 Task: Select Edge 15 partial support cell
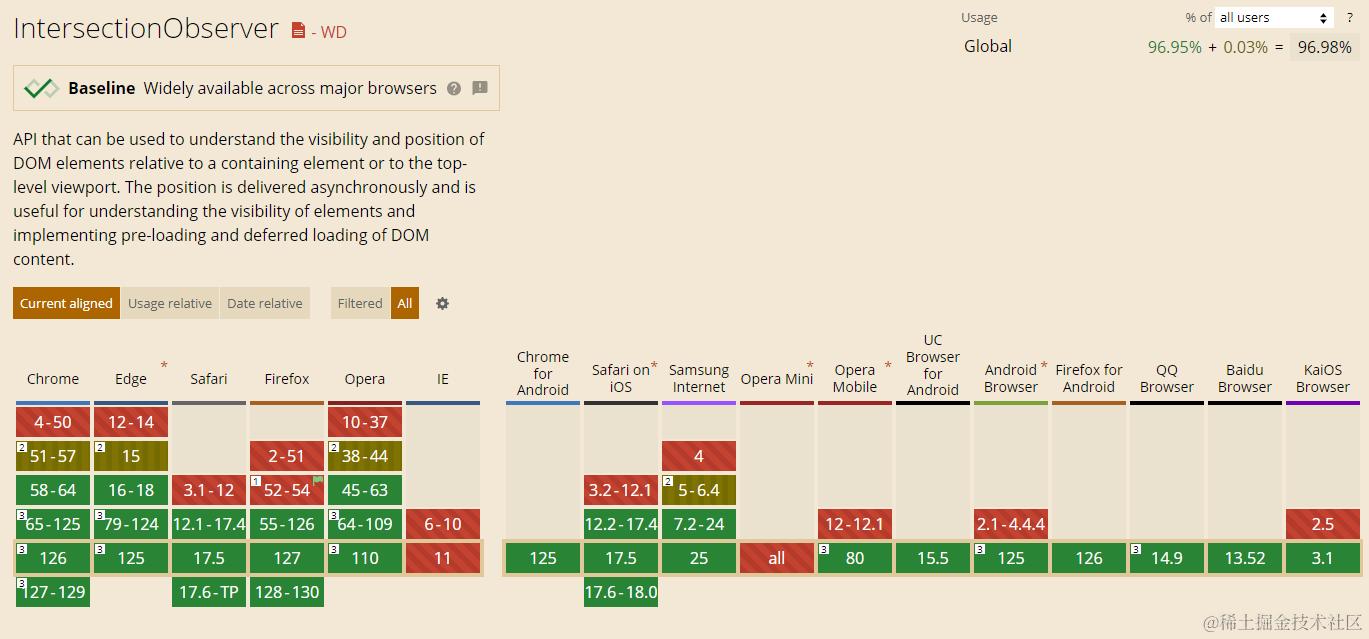pos(131,456)
